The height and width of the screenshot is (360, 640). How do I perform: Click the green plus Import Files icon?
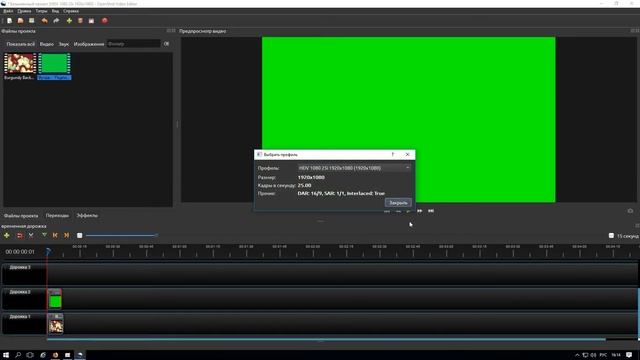(69, 20)
